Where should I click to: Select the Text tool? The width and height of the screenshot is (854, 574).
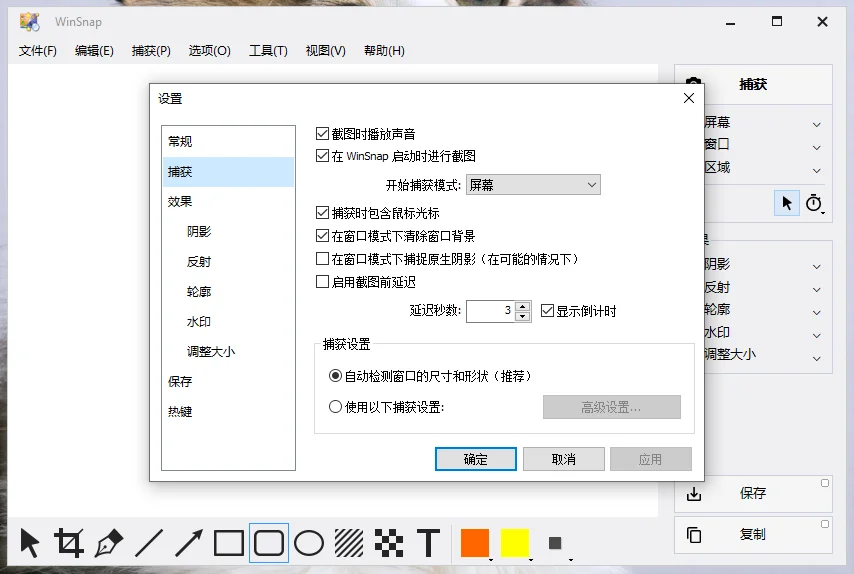point(429,543)
